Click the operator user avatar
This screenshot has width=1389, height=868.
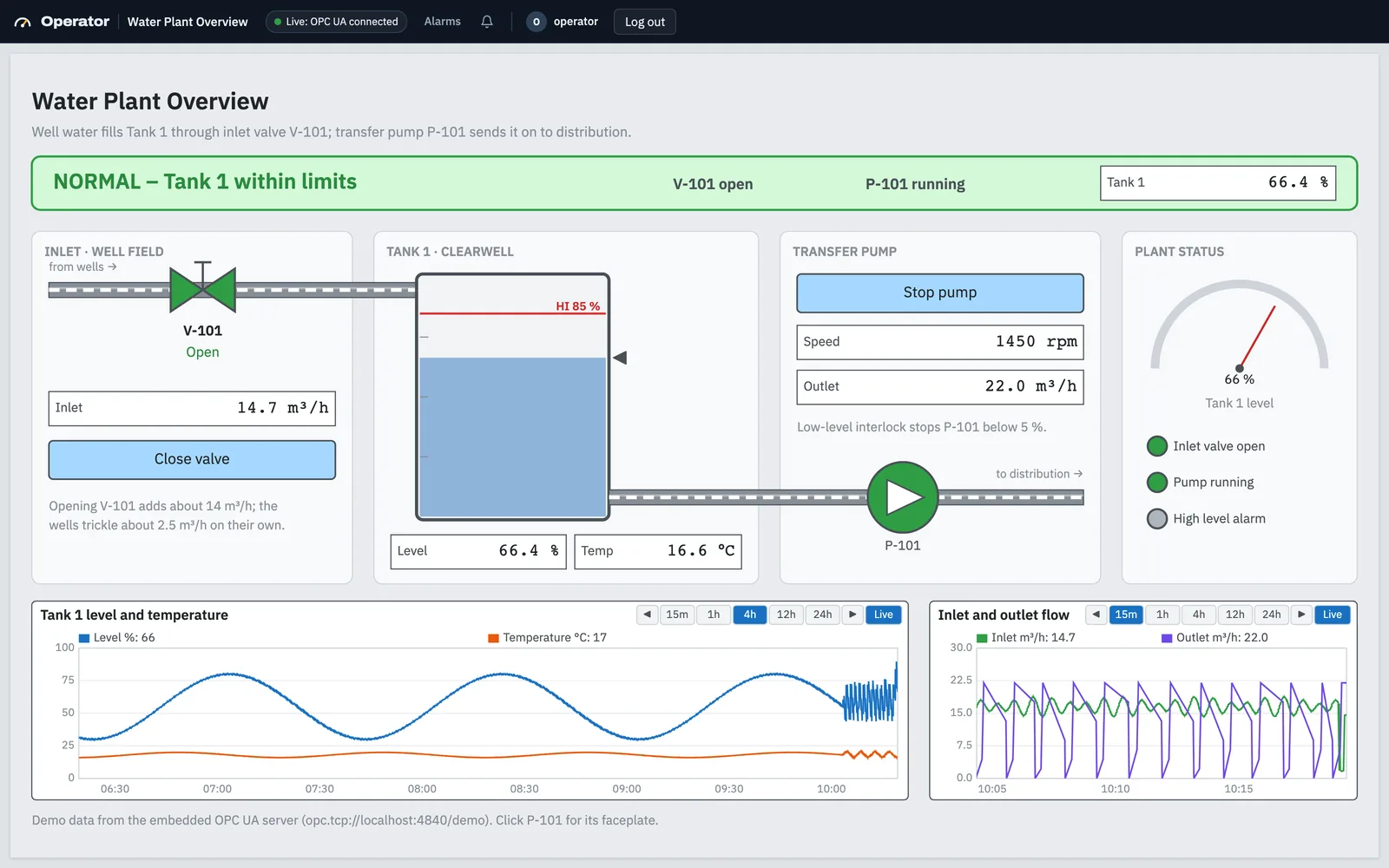point(537,22)
